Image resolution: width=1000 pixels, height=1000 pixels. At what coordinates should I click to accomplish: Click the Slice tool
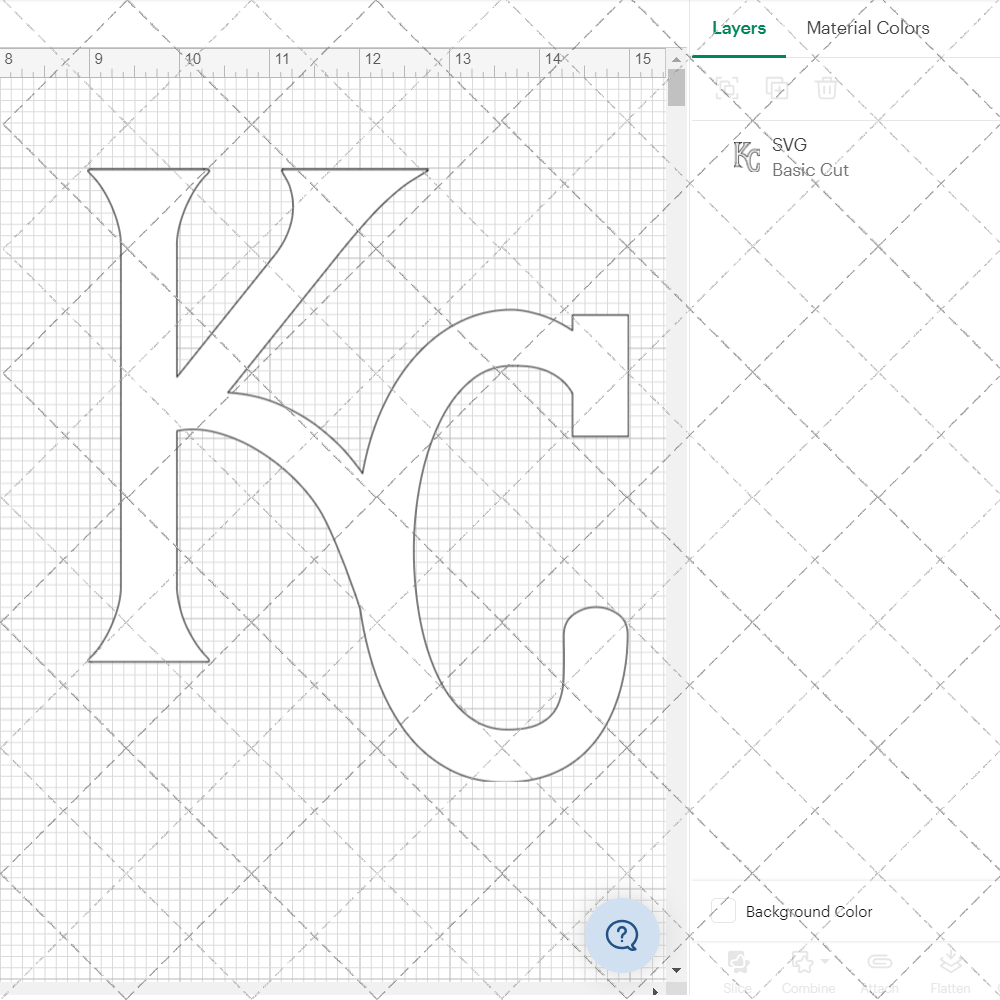[737, 971]
